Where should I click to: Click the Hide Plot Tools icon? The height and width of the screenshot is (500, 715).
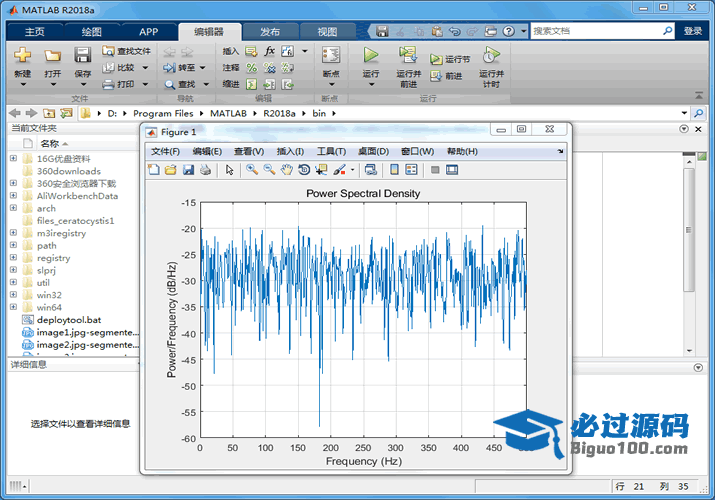[x=435, y=170]
